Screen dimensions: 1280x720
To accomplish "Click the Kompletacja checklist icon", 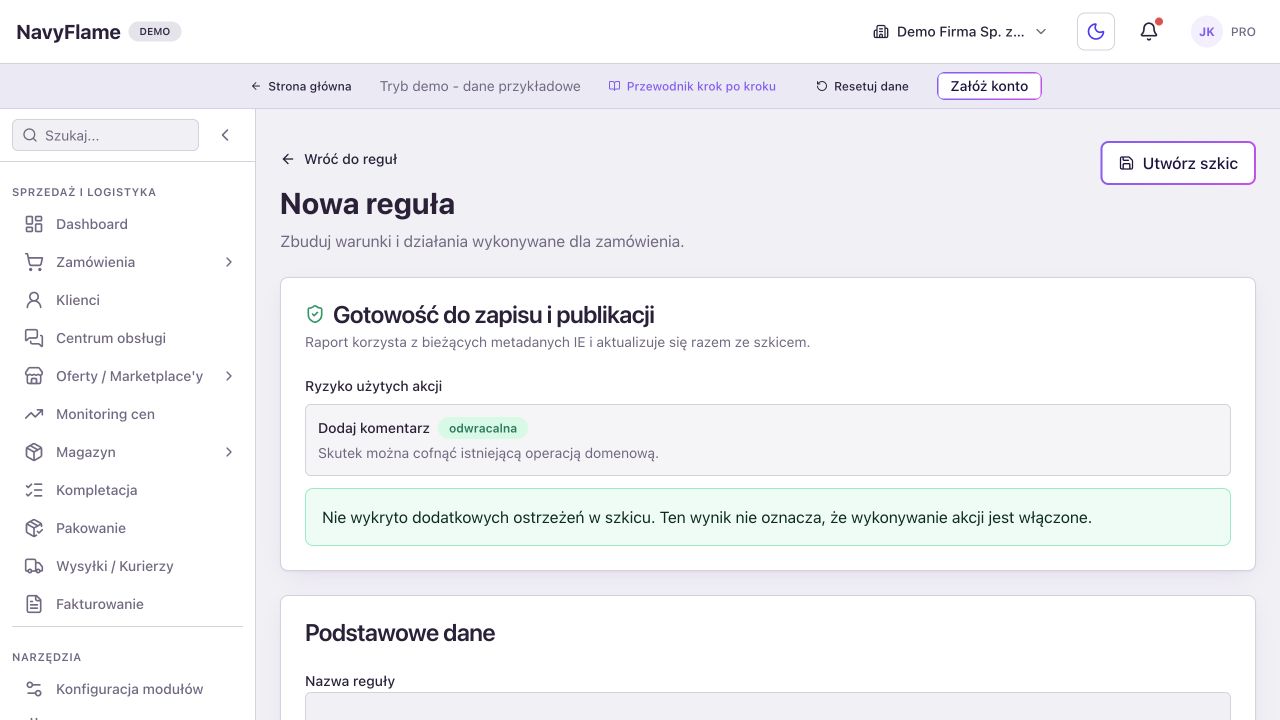I will pos(34,490).
